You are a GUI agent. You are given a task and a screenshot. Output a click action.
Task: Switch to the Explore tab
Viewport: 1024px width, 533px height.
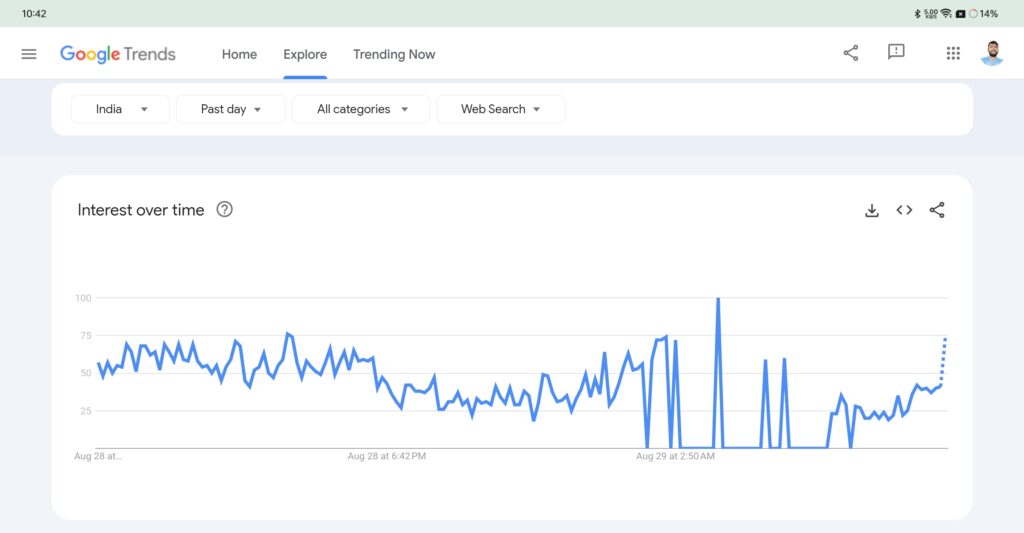(x=305, y=54)
